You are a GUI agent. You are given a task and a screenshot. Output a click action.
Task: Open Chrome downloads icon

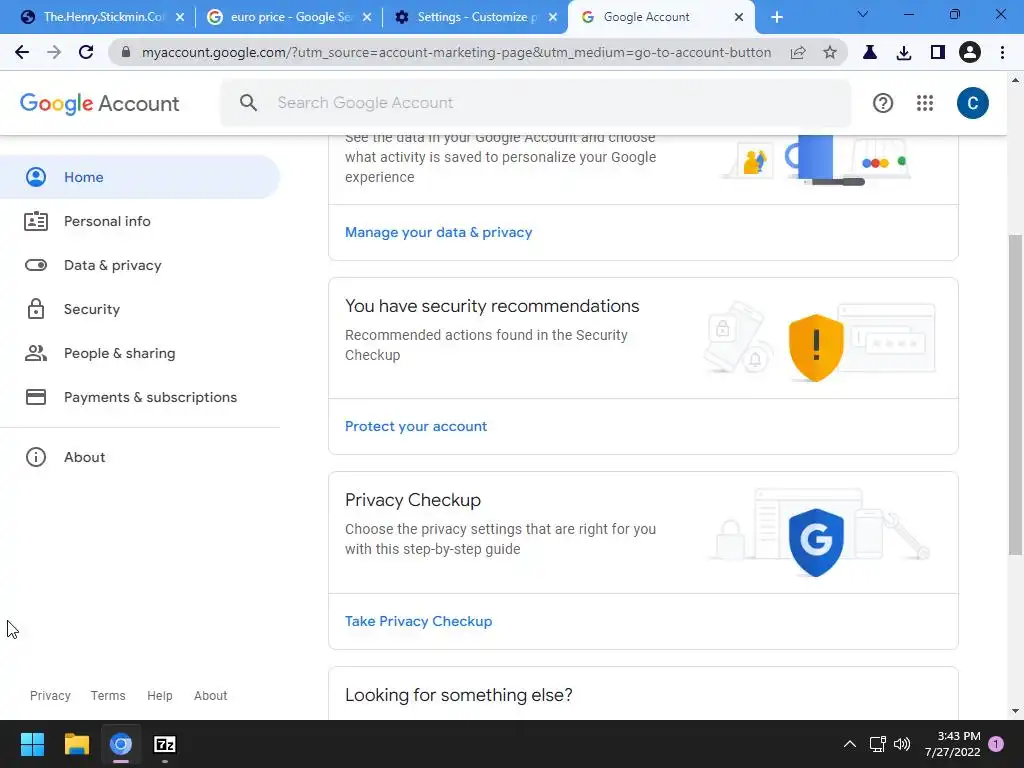pyautogui.click(x=904, y=52)
